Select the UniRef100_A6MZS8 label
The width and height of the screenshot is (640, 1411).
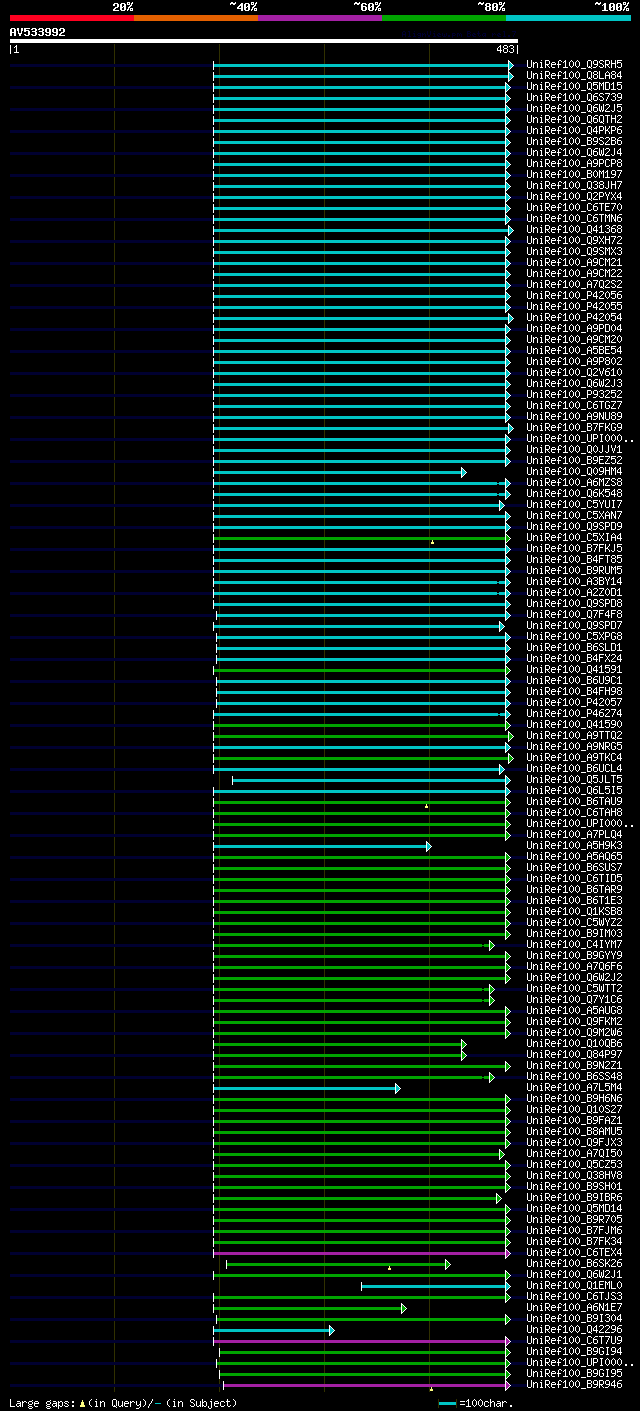574,482
